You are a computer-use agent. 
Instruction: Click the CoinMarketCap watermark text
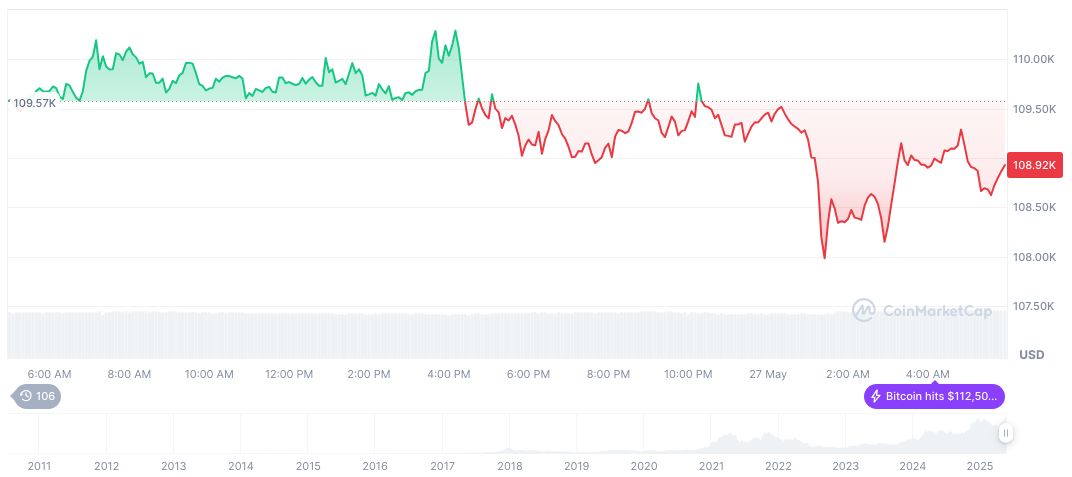point(937,312)
